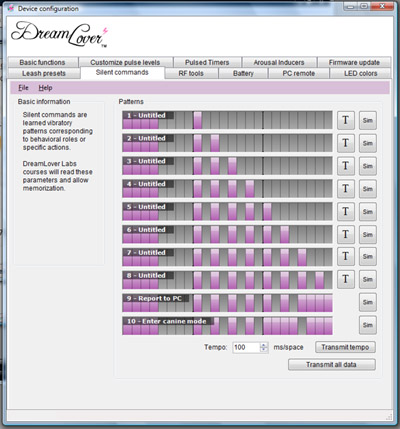Simulate pattern 7 with its Sim button
The width and height of the screenshot is (400, 429).
pyautogui.click(x=368, y=256)
